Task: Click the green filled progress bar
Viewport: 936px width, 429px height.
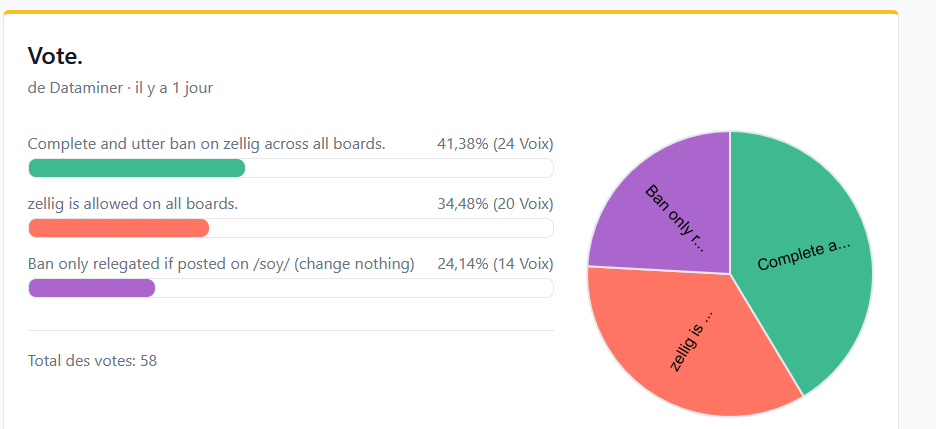Action: (136, 168)
